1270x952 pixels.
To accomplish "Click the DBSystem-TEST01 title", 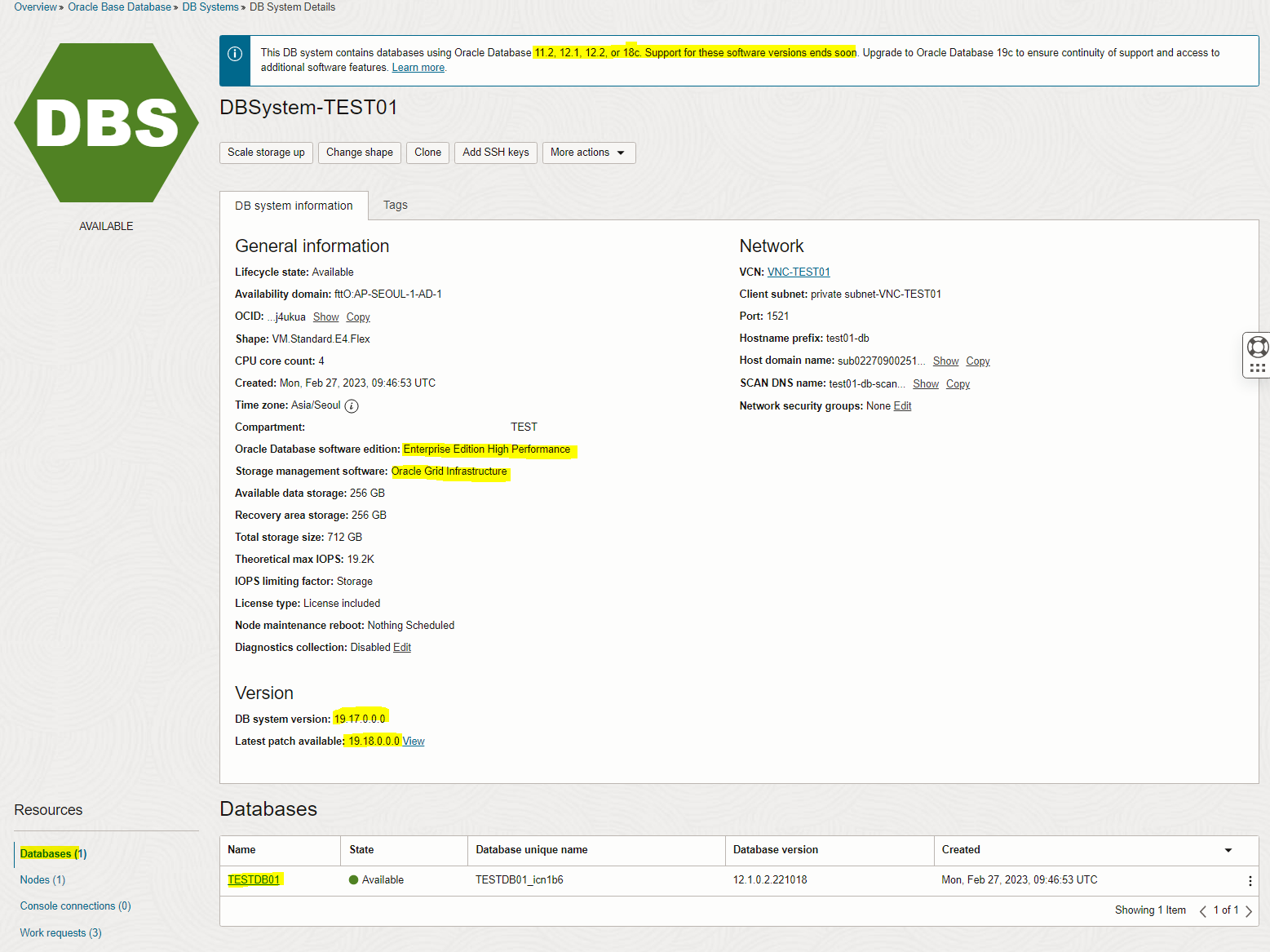I will point(308,108).
